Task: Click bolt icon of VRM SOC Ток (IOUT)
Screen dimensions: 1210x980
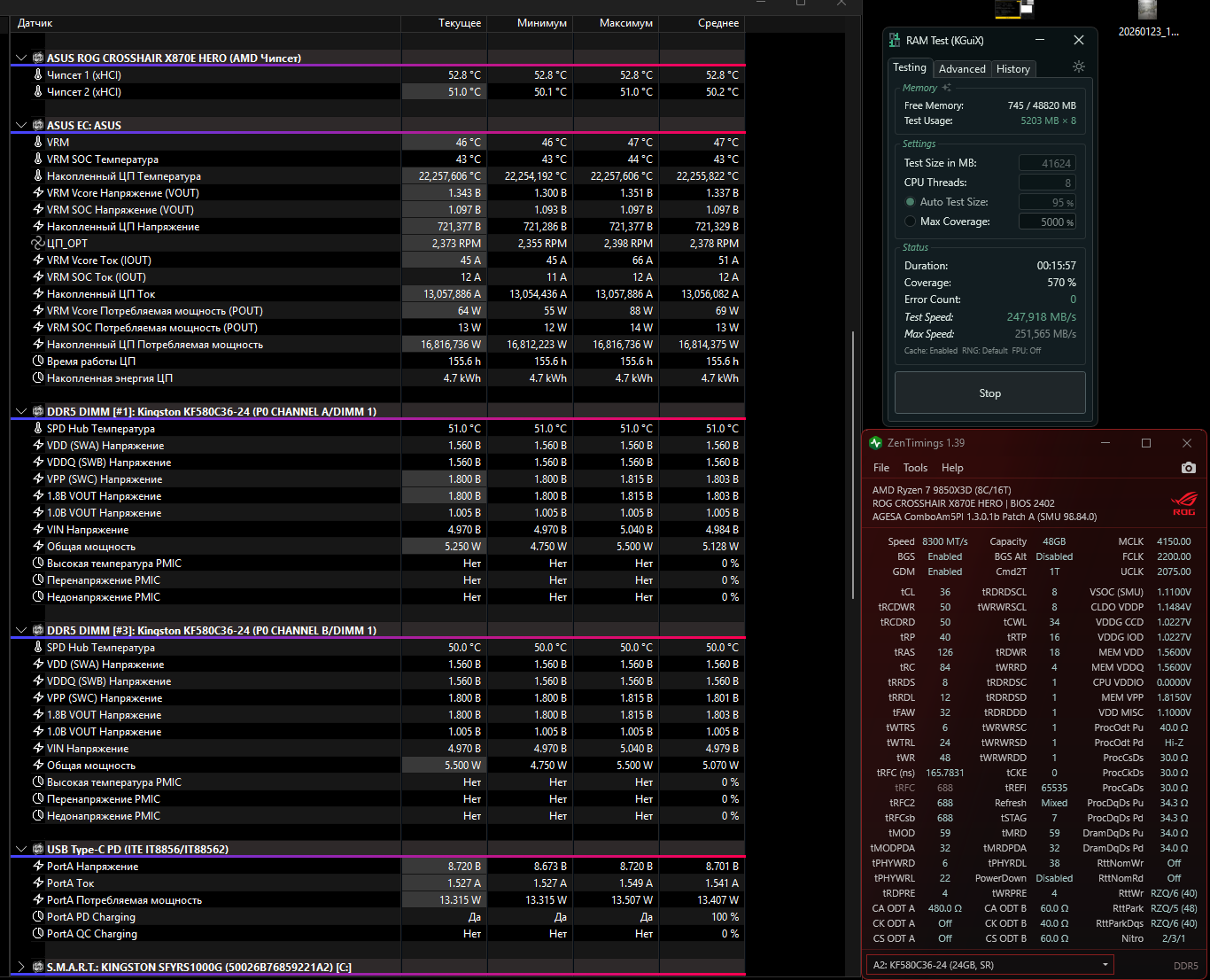Action: [x=38, y=277]
